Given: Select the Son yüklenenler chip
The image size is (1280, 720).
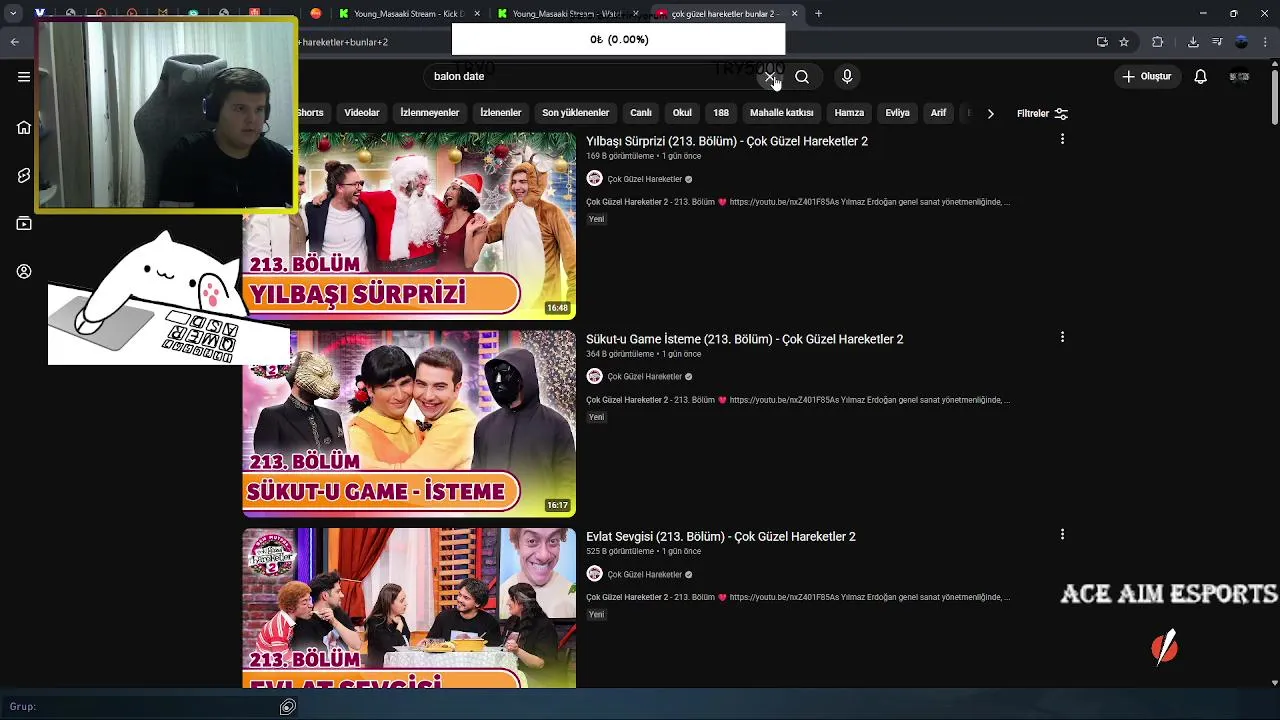Looking at the screenshot, I should point(575,113).
